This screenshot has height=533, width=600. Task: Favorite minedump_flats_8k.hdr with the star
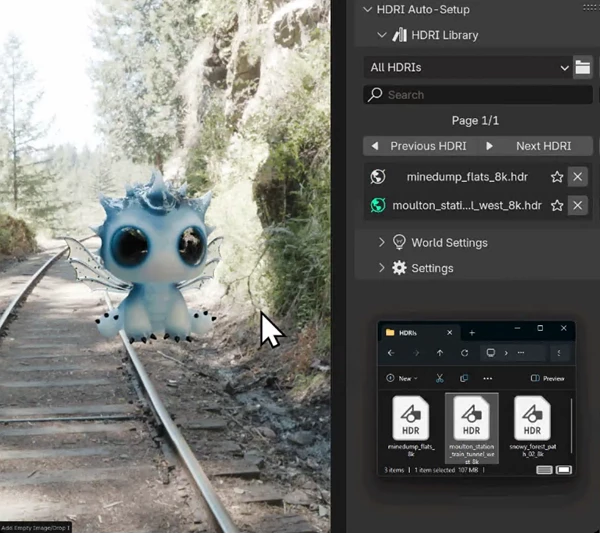pos(557,177)
